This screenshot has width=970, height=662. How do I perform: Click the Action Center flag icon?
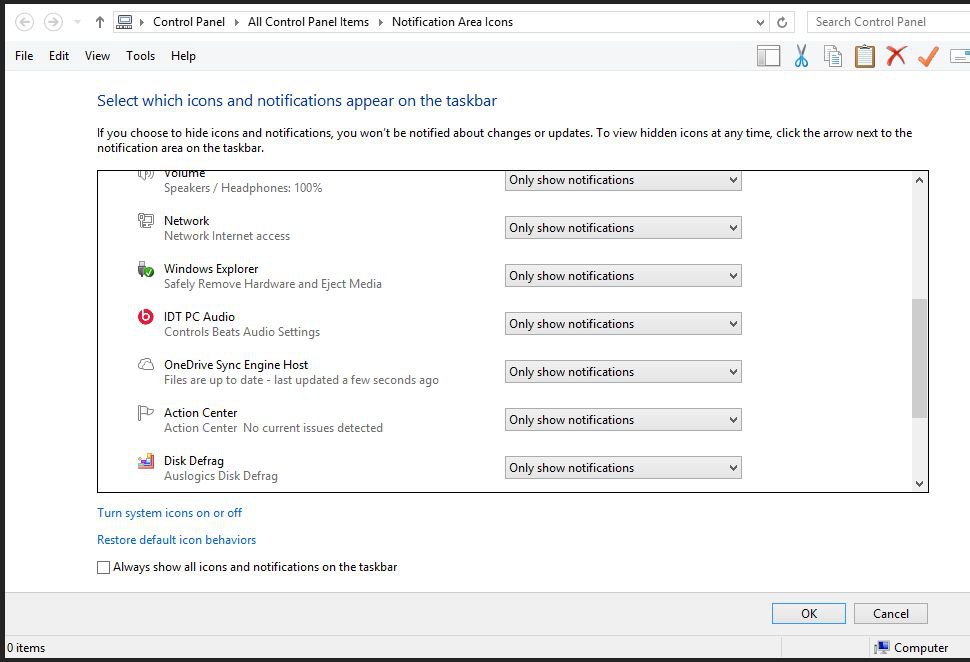(x=145, y=413)
